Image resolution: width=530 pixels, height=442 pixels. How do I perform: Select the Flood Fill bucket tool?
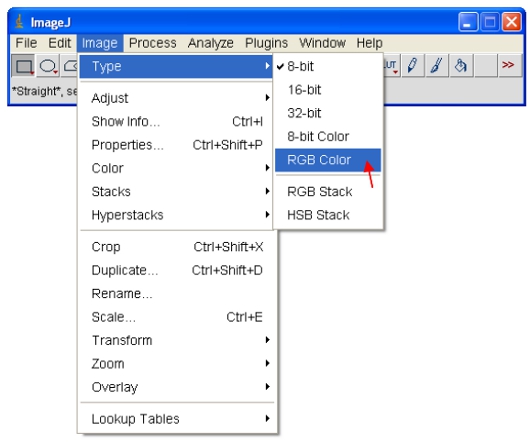tap(461, 65)
